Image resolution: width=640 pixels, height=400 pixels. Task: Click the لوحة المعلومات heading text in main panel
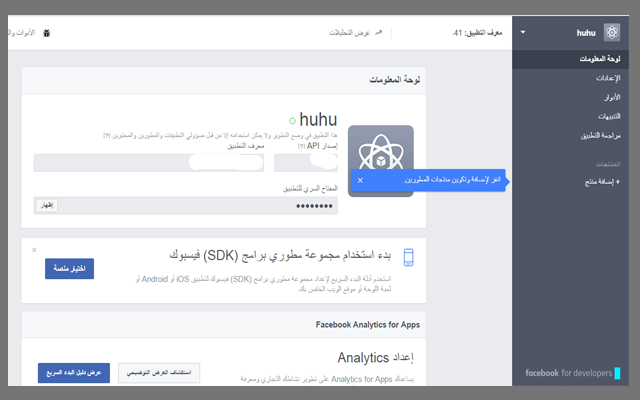(x=395, y=80)
